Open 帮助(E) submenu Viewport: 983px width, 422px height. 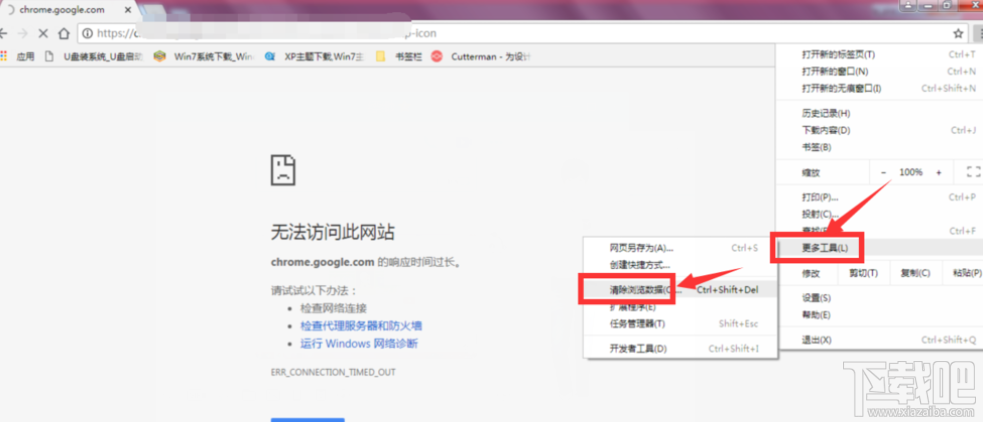click(x=880, y=315)
